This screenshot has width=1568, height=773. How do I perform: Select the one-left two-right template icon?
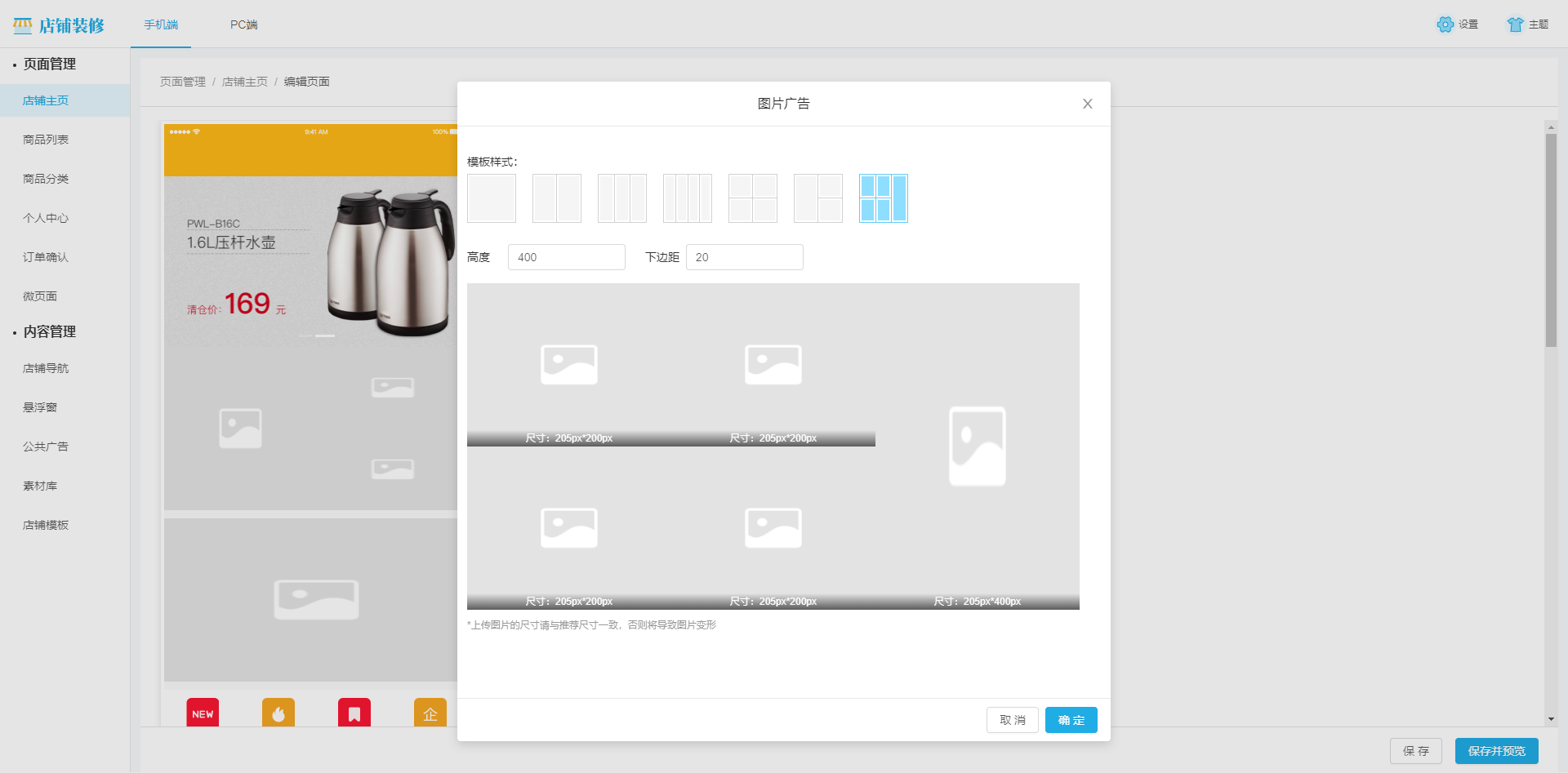(818, 198)
